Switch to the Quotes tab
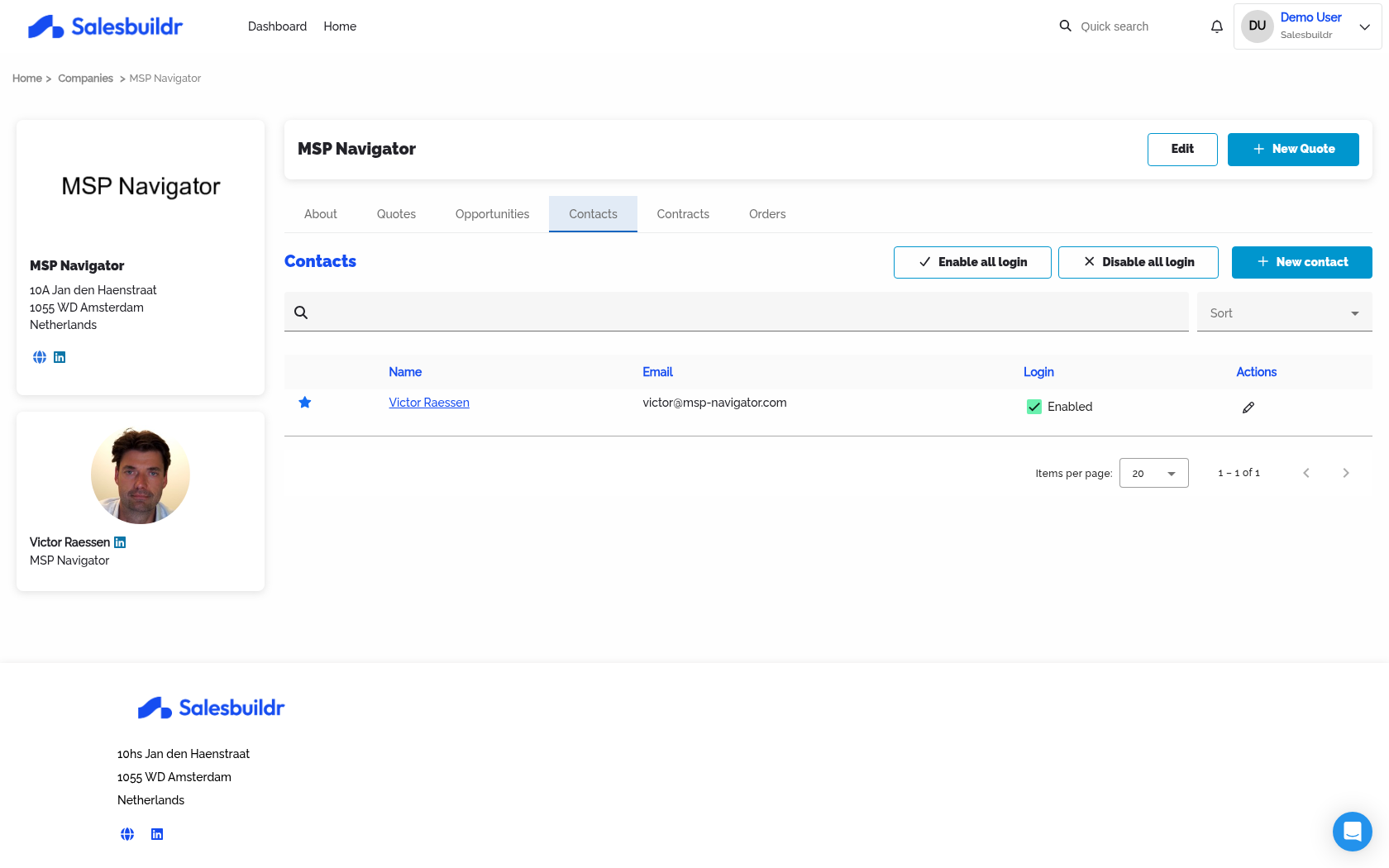The width and height of the screenshot is (1389, 868). coord(397,214)
